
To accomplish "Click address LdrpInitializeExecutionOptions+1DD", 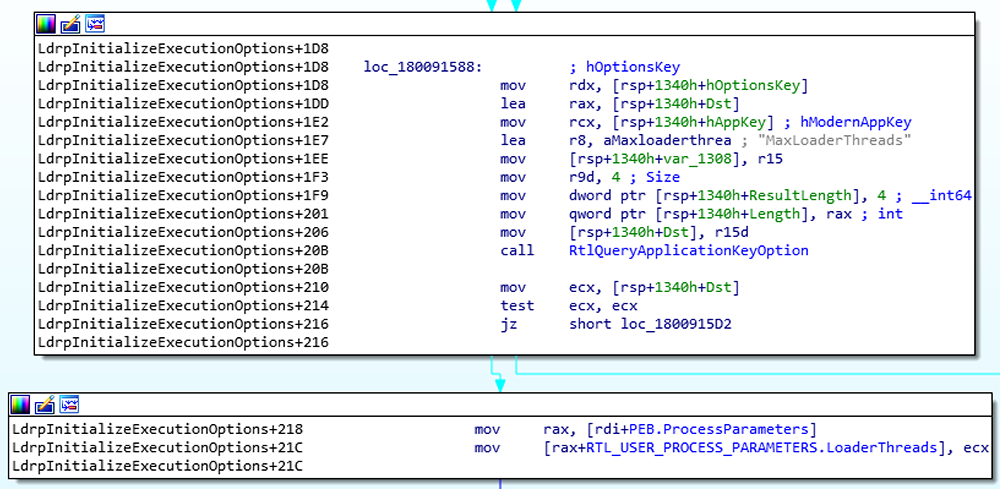I will [184, 104].
